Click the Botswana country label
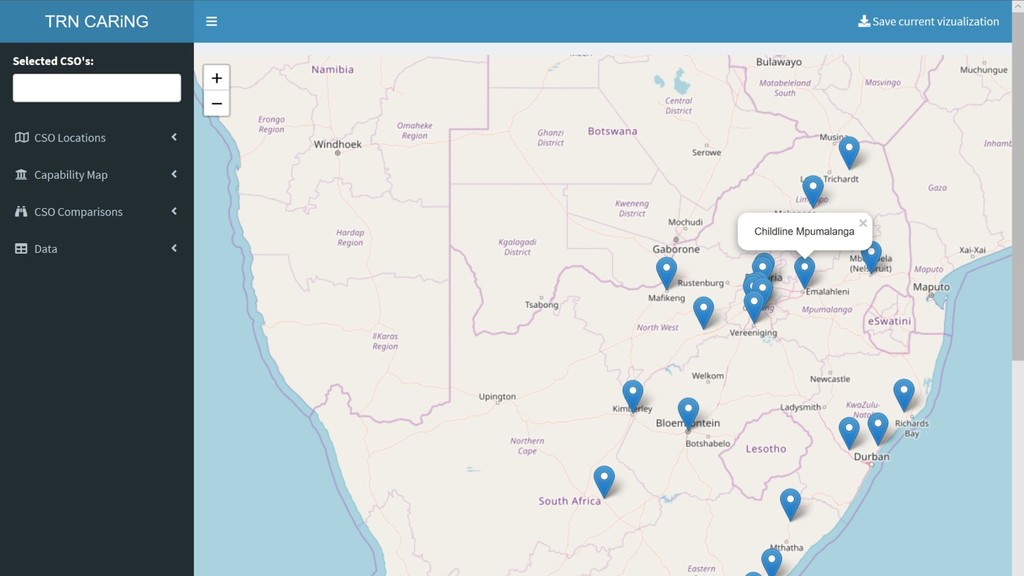The height and width of the screenshot is (576, 1024). [x=612, y=131]
